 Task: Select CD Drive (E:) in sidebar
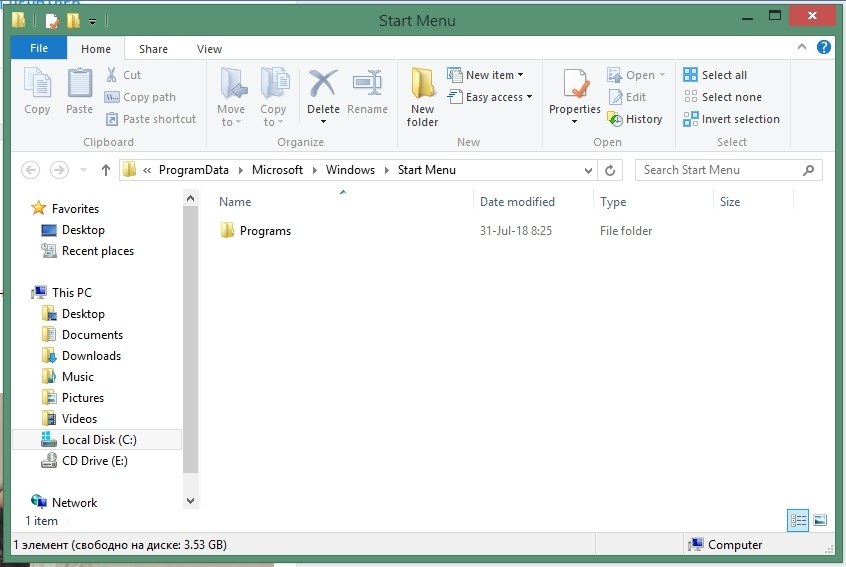[x=85, y=461]
